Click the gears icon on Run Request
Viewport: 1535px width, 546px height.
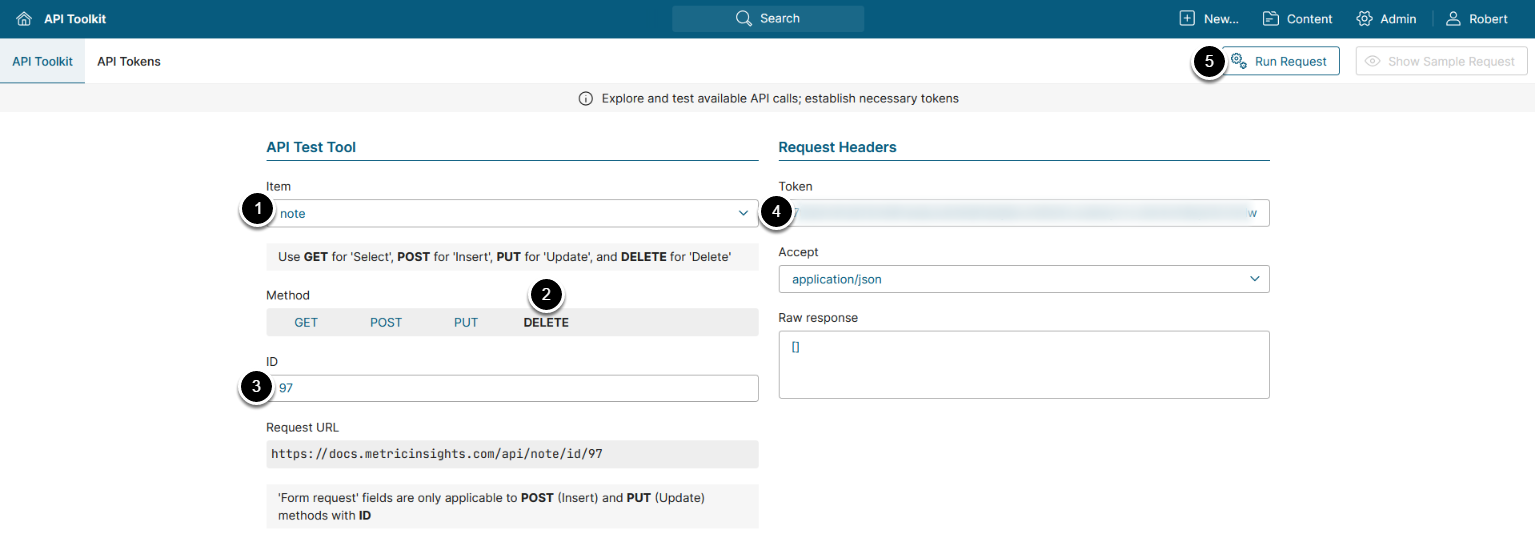click(1238, 61)
